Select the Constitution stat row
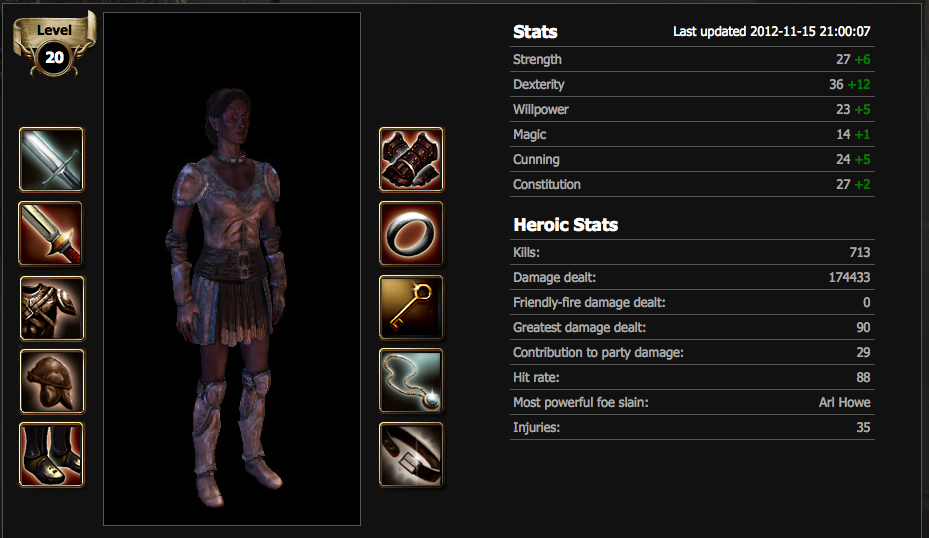Image resolution: width=929 pixels, height=538 pixels. [x=692, y=184]
